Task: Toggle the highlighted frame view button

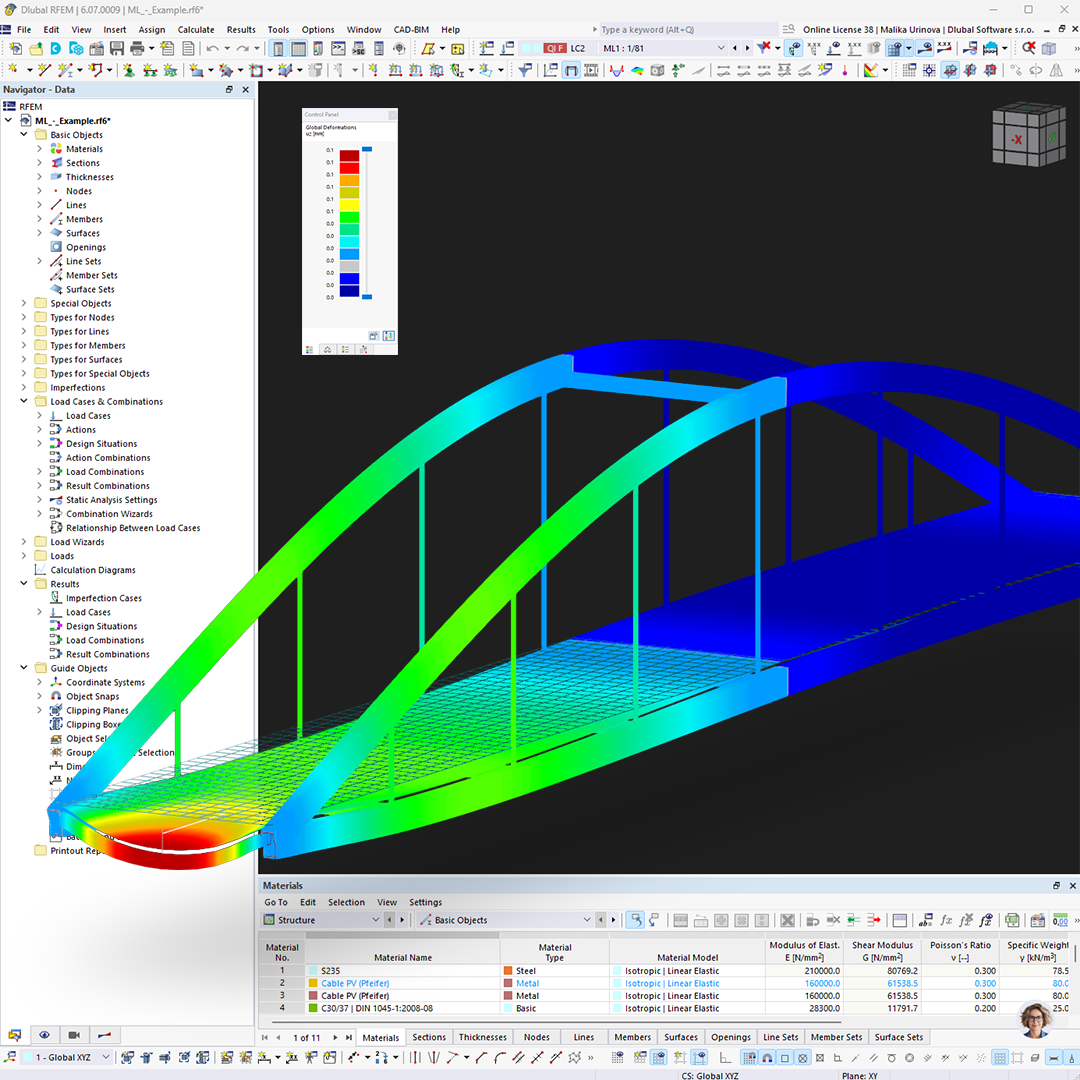Action: [x=571, y=70]
